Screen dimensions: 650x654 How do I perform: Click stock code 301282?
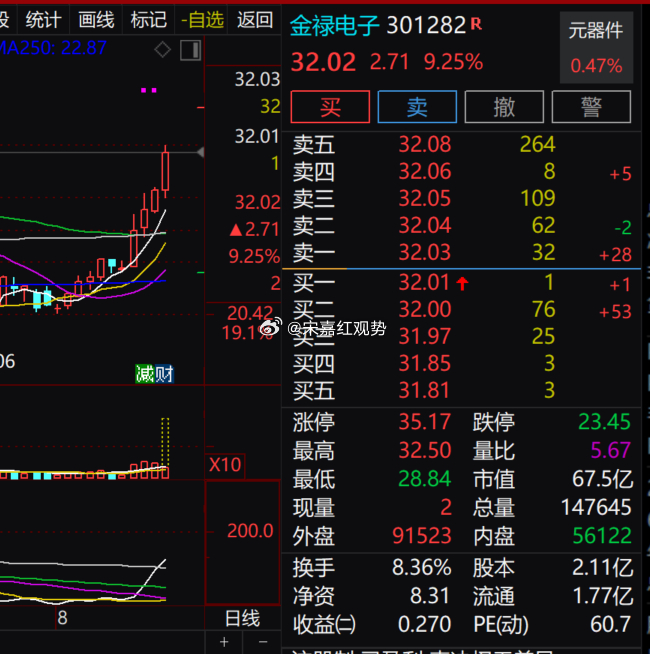pyautogui.click(x=426, y=25)
